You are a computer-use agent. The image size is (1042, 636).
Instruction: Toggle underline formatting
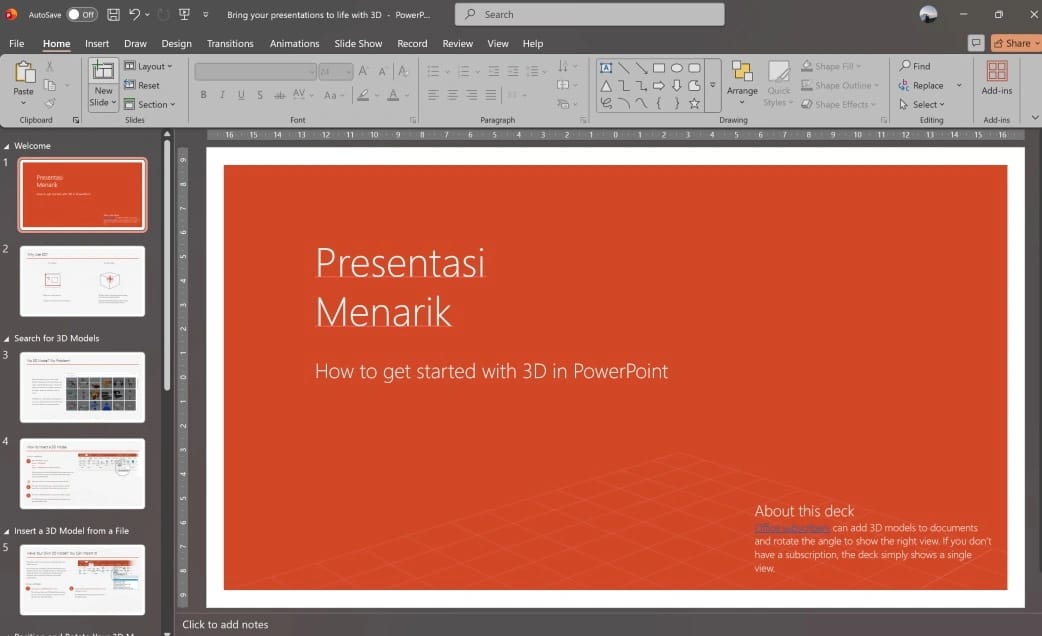[240, 94]
